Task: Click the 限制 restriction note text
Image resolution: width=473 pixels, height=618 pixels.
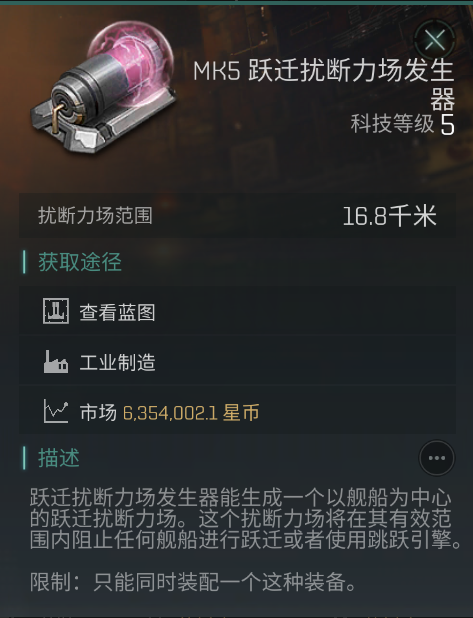Action: (x=193, y=582)
